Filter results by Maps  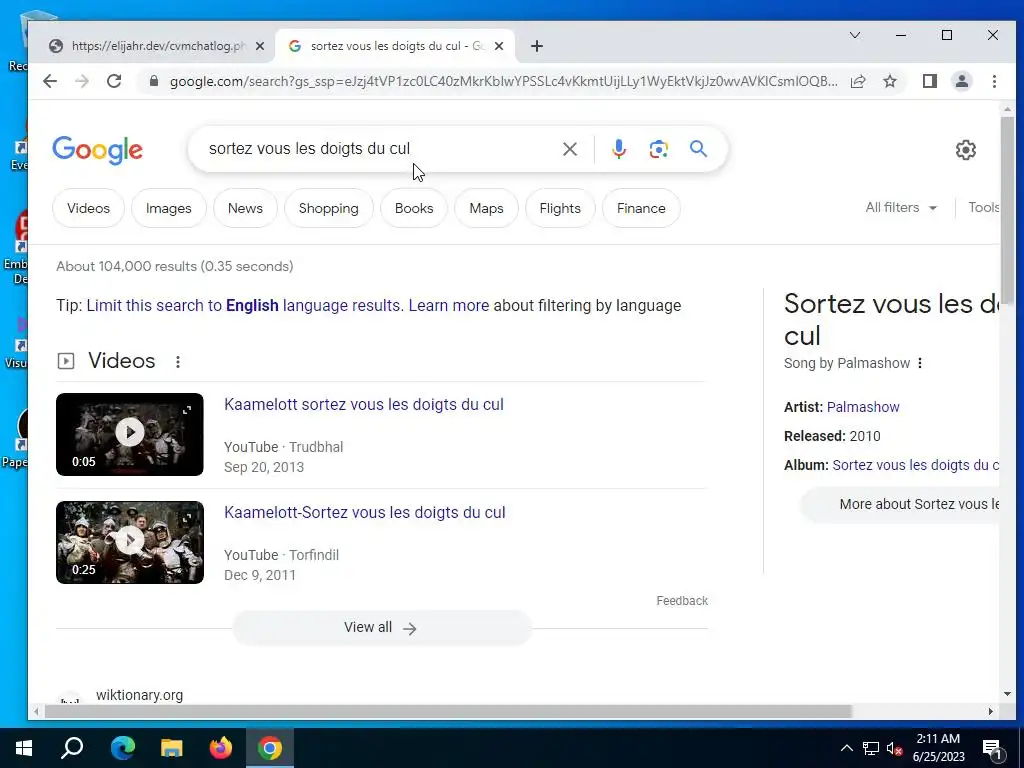tap(487, 208)
